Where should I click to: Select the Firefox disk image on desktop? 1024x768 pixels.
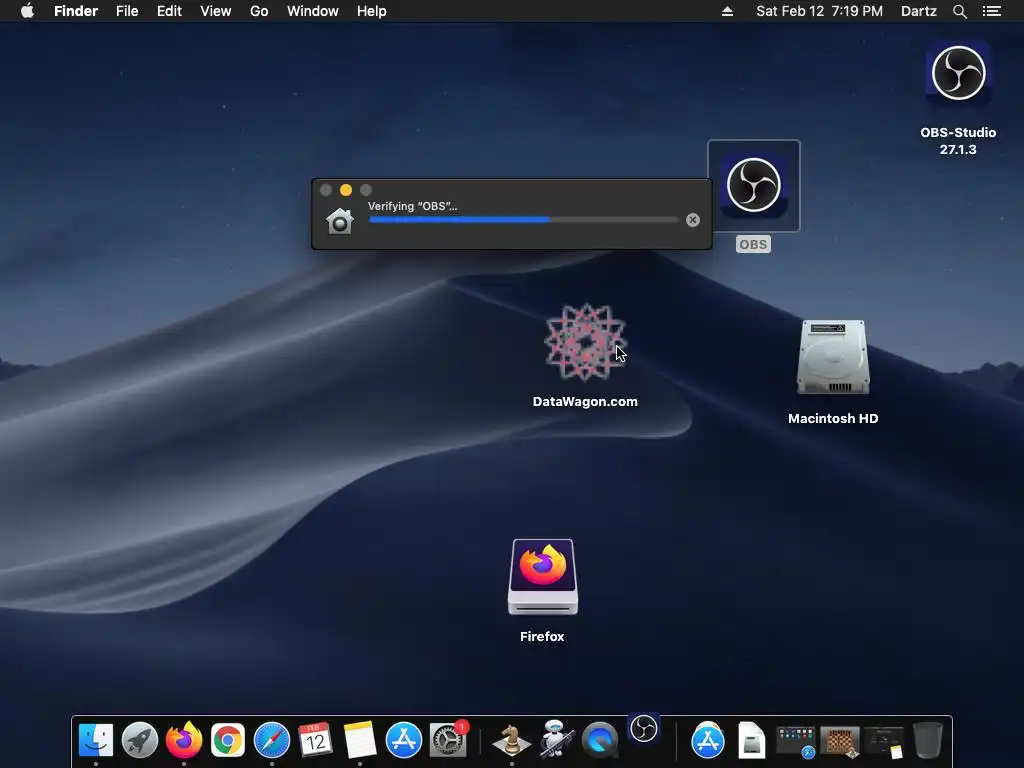click(x=543, y=577)
